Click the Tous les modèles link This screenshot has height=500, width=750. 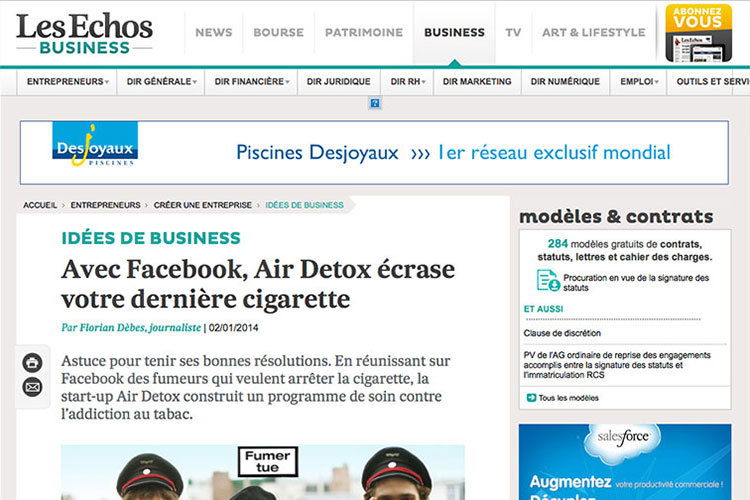(568, 398)
